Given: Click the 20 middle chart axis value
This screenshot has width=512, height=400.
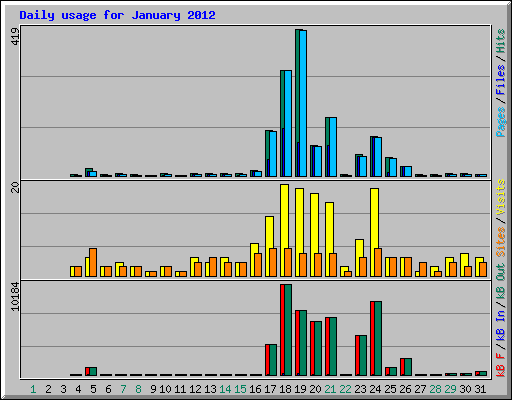Looking at the screenshot, I should pyautogui.click(x=15, y=188).
